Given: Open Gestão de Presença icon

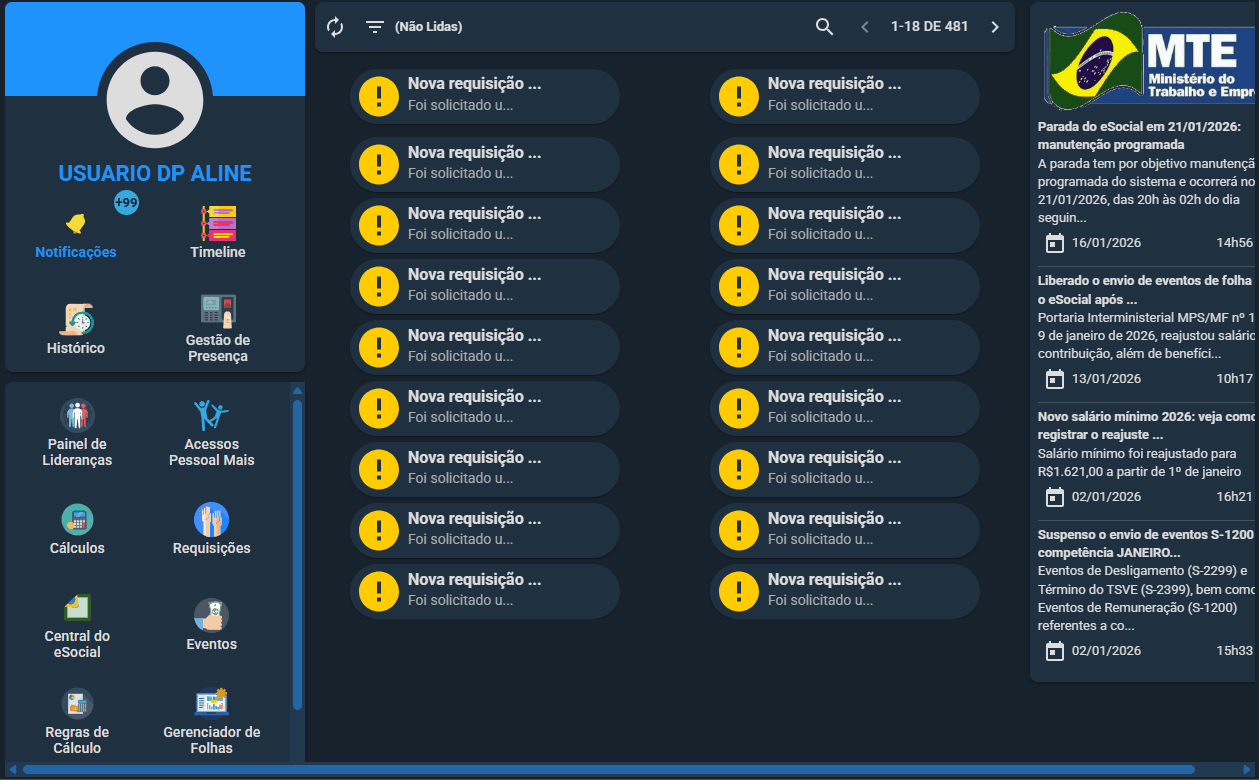Looking at the screenshot, I should tap(218, 311).
